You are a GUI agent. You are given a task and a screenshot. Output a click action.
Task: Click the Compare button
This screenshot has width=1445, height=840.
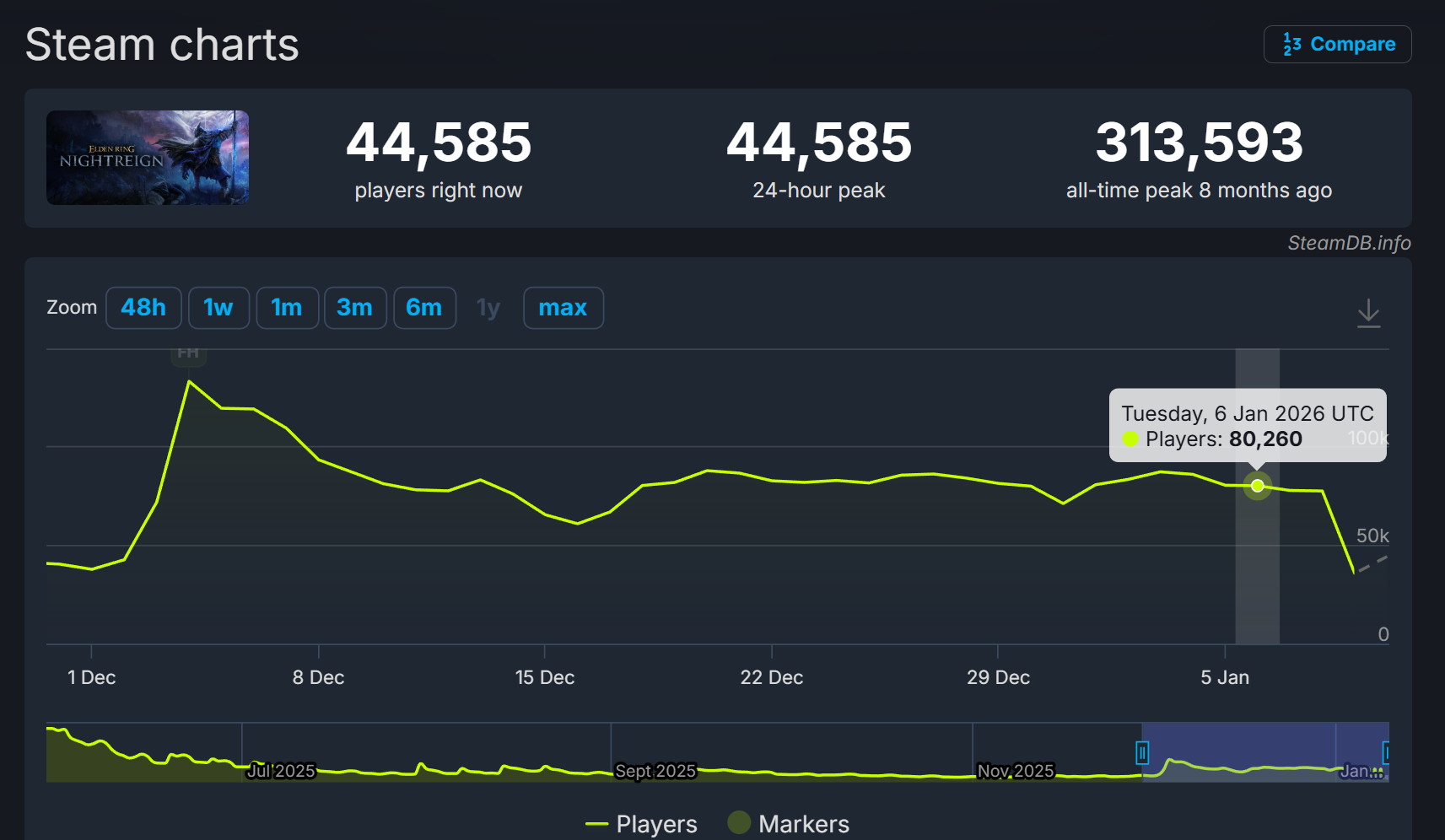1337,44
